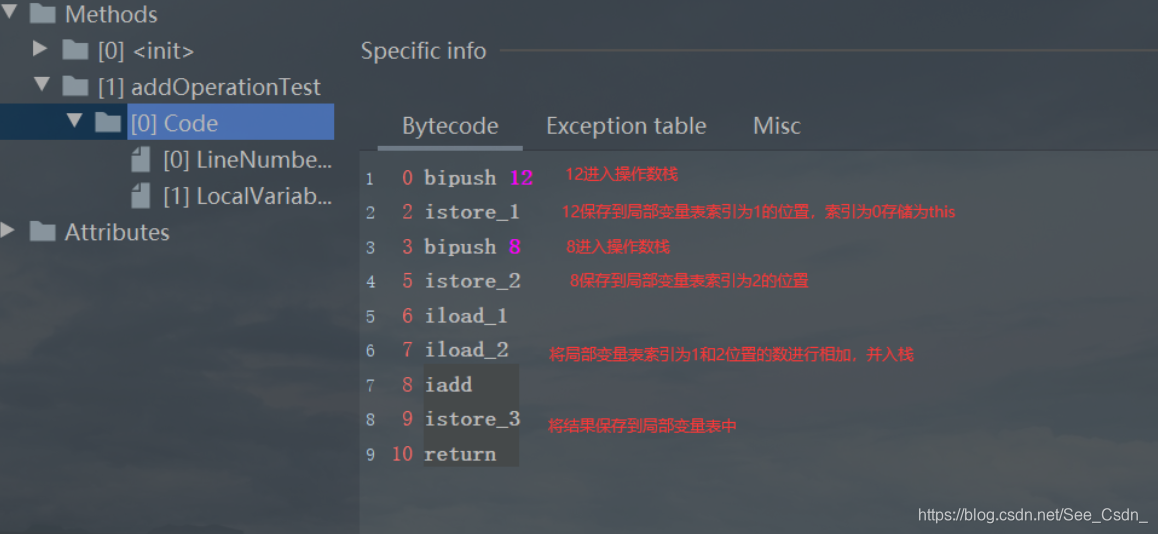Viewport: 1158px width, 534px height.
Task: Click the bipush 8 instruction
Action: click(x=473, y=247)
